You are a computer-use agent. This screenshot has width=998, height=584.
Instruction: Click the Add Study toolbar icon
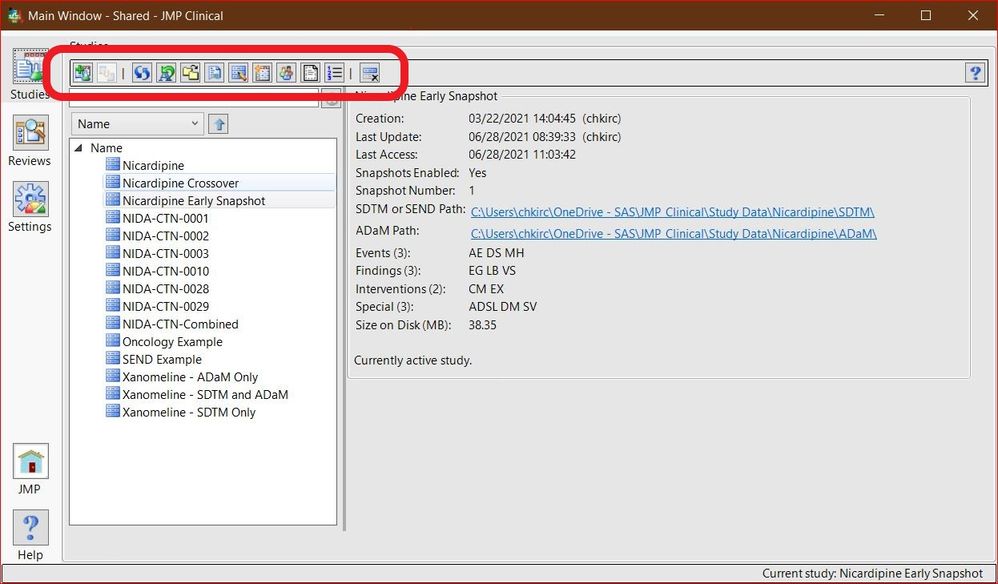point(82,73)
